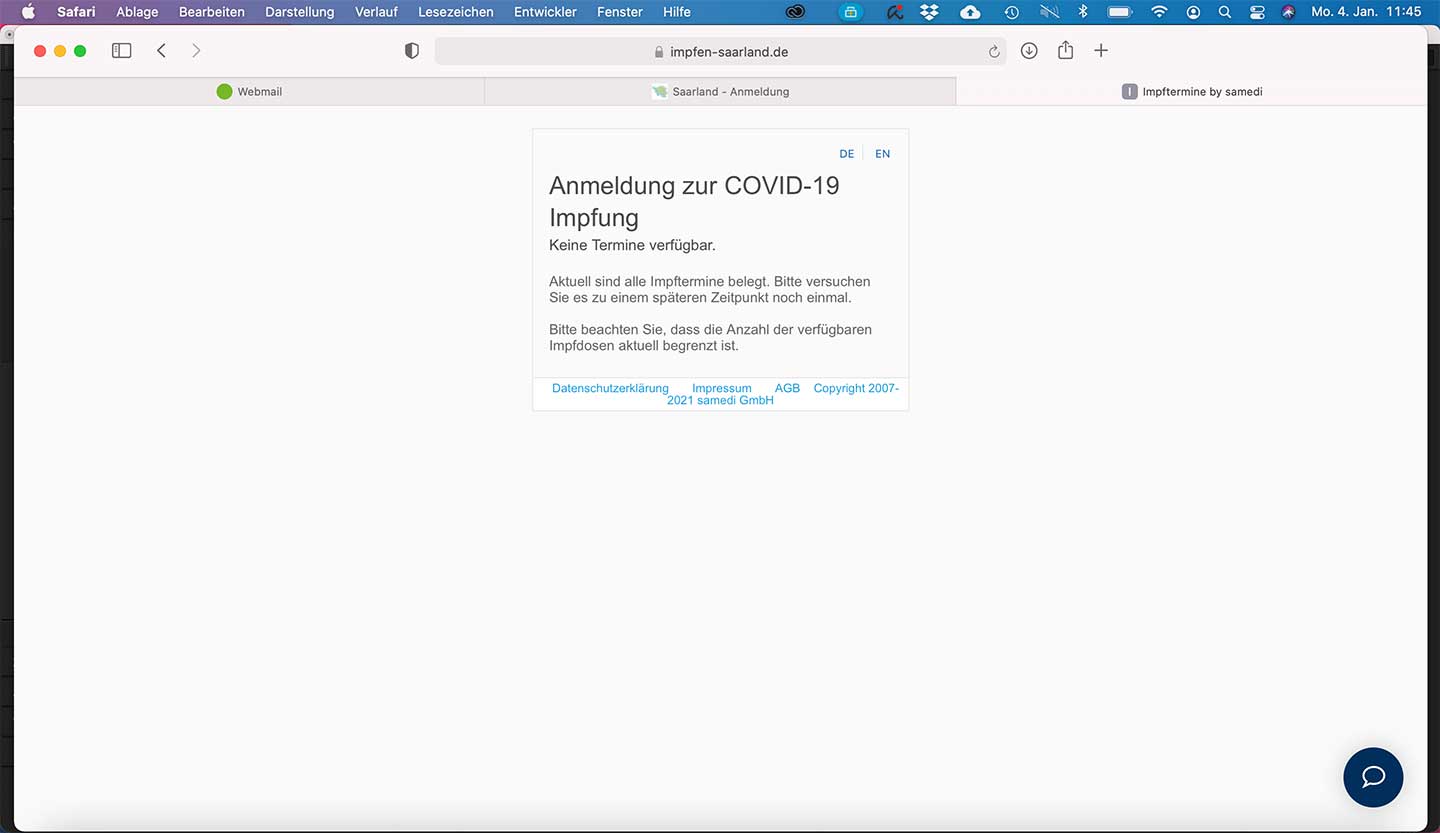Switch page language to EN
1440x833 pixels.
pyautogui.click(x=882, y=154)
